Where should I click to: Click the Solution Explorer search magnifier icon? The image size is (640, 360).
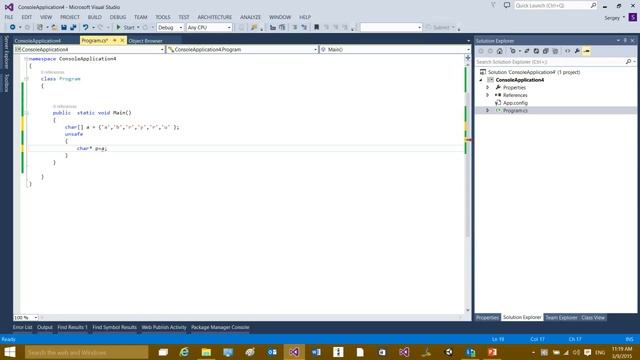click(628, 62)
